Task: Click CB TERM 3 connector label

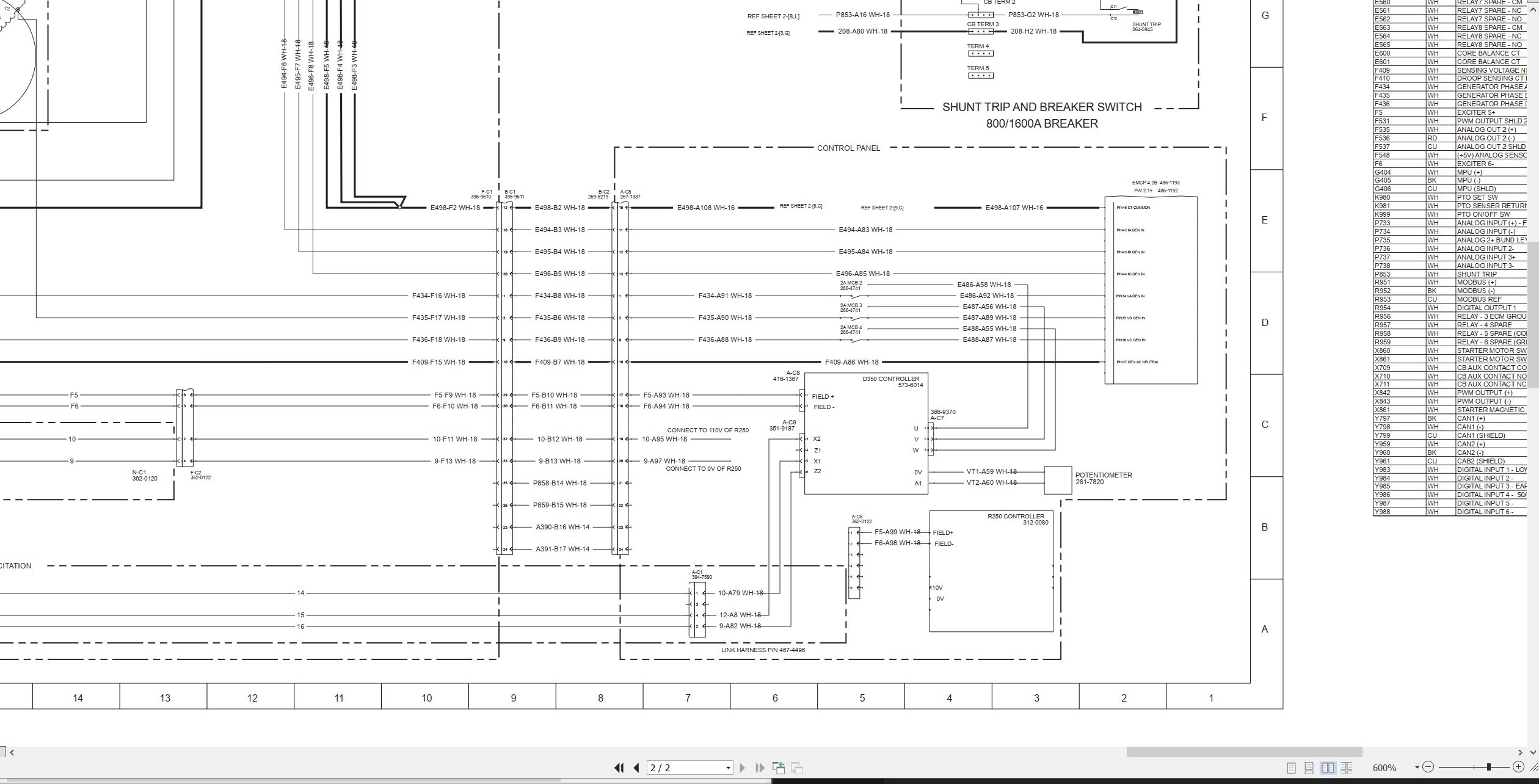Action: point(983,24)
